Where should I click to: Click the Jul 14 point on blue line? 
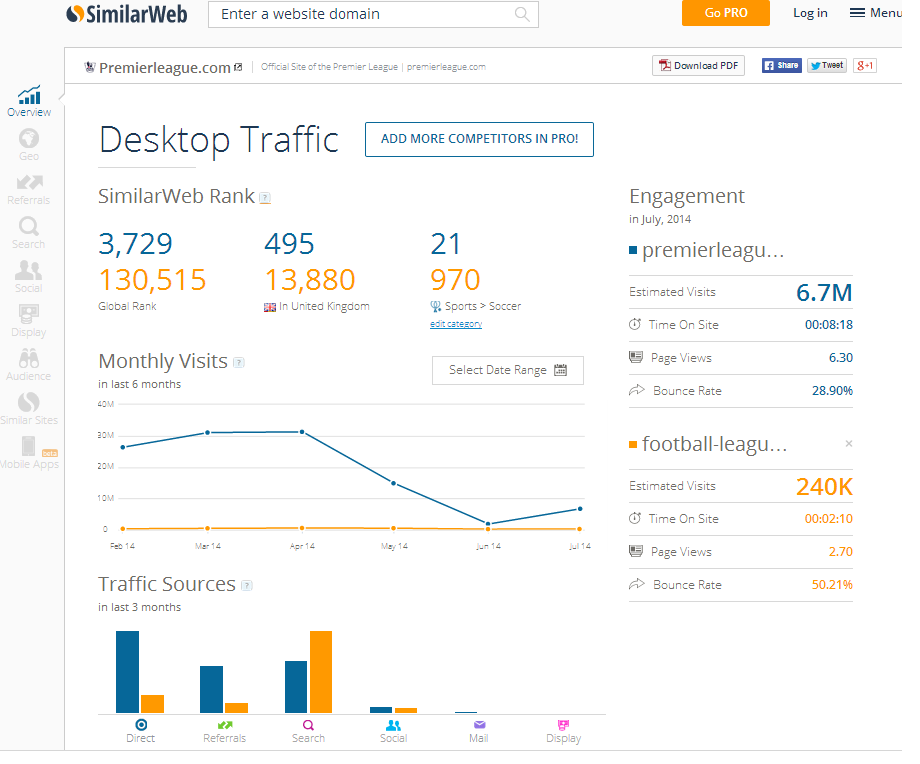(x=579, y=509)
